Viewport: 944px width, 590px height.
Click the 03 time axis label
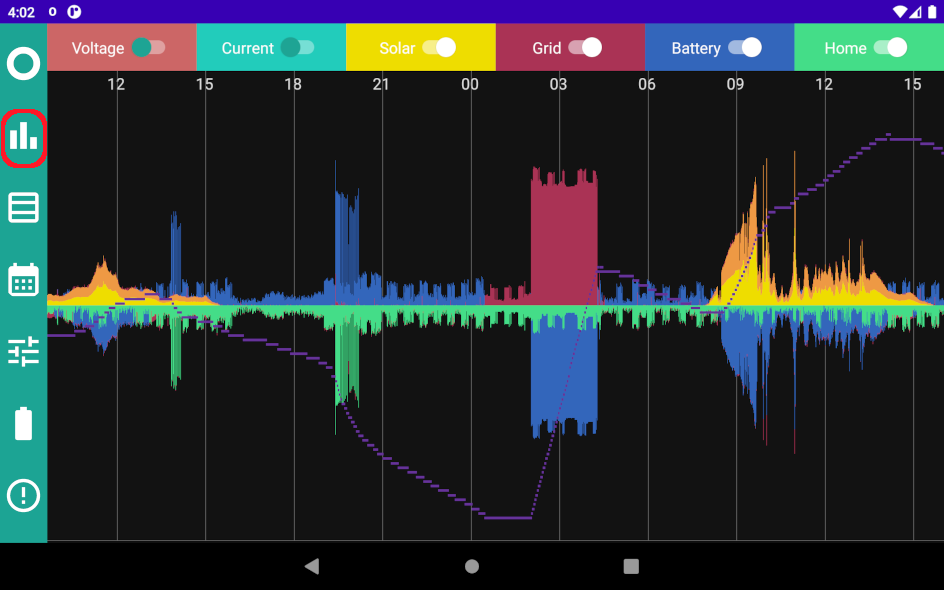(x=558, y=84)
